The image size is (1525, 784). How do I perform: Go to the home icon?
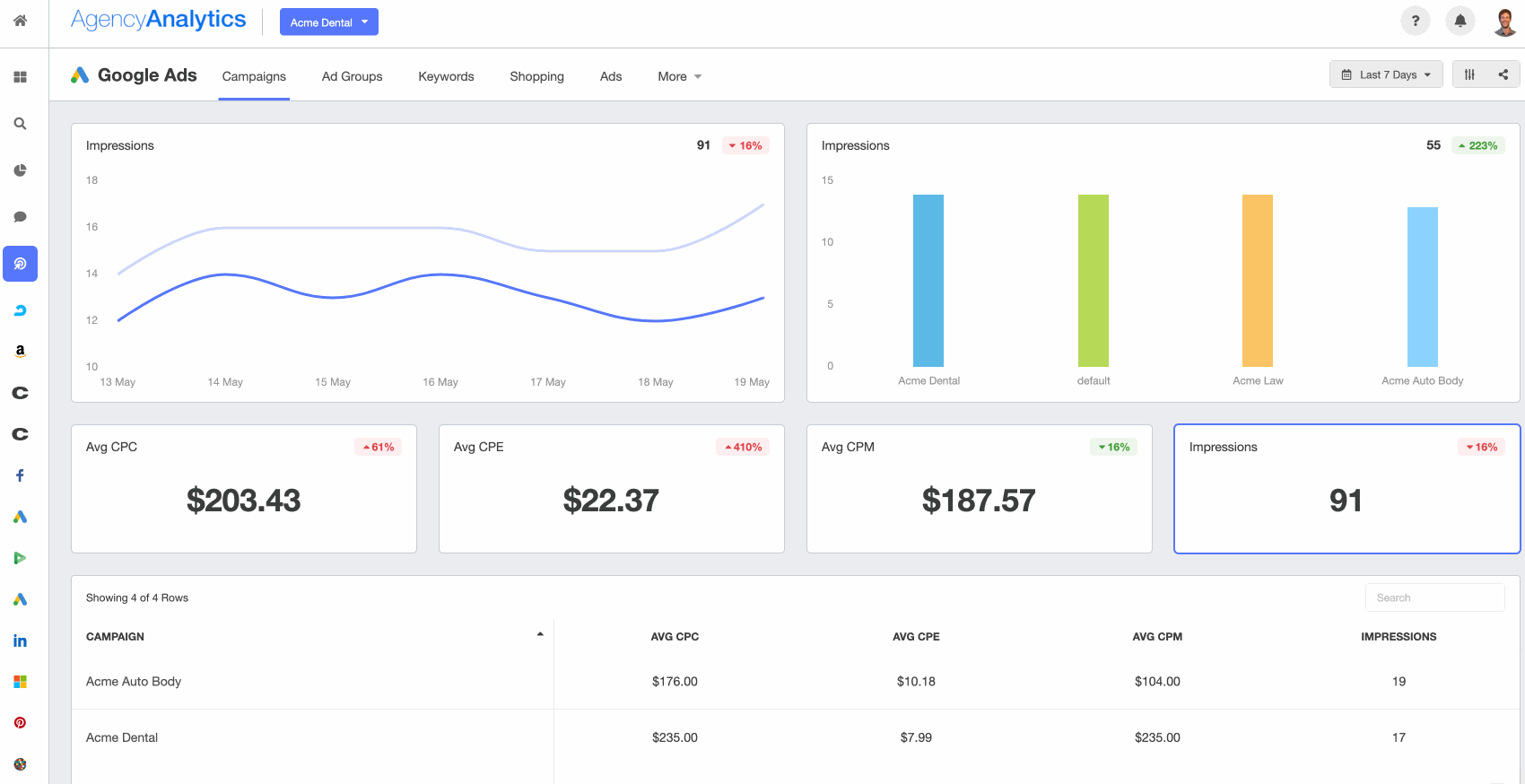click(20, 21)
